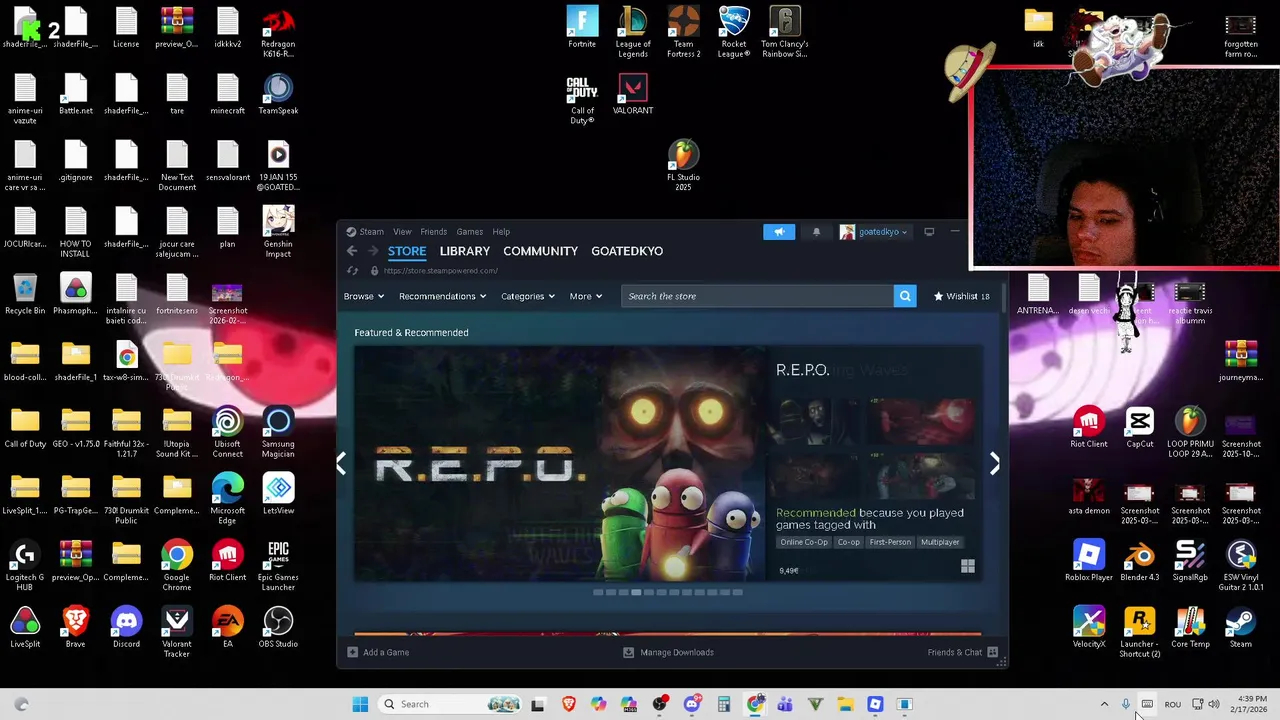1280x720 pixels.
Task: Open the STORE tab
Action: [x=407, y=251]
